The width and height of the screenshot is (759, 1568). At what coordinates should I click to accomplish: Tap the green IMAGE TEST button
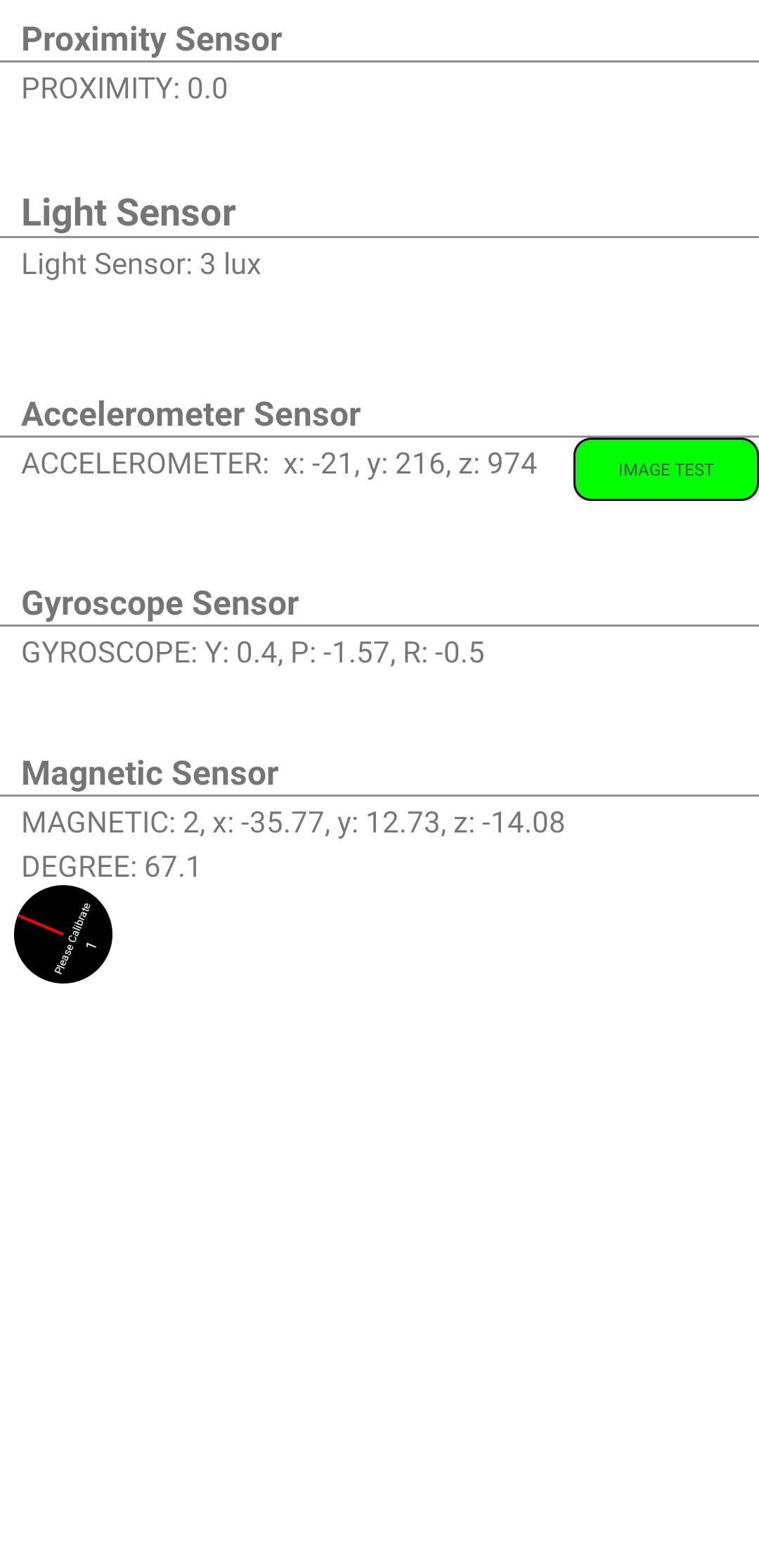(x=666, y=469)
